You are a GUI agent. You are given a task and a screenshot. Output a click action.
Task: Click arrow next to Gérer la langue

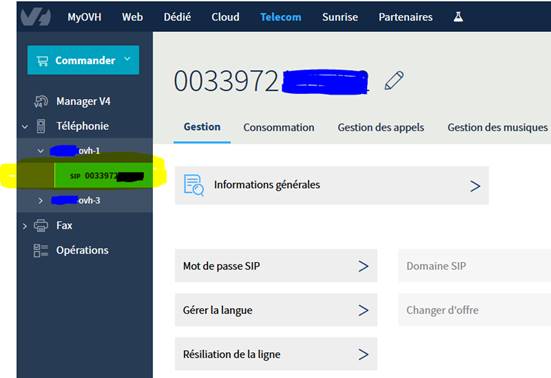tap(363, 310)
